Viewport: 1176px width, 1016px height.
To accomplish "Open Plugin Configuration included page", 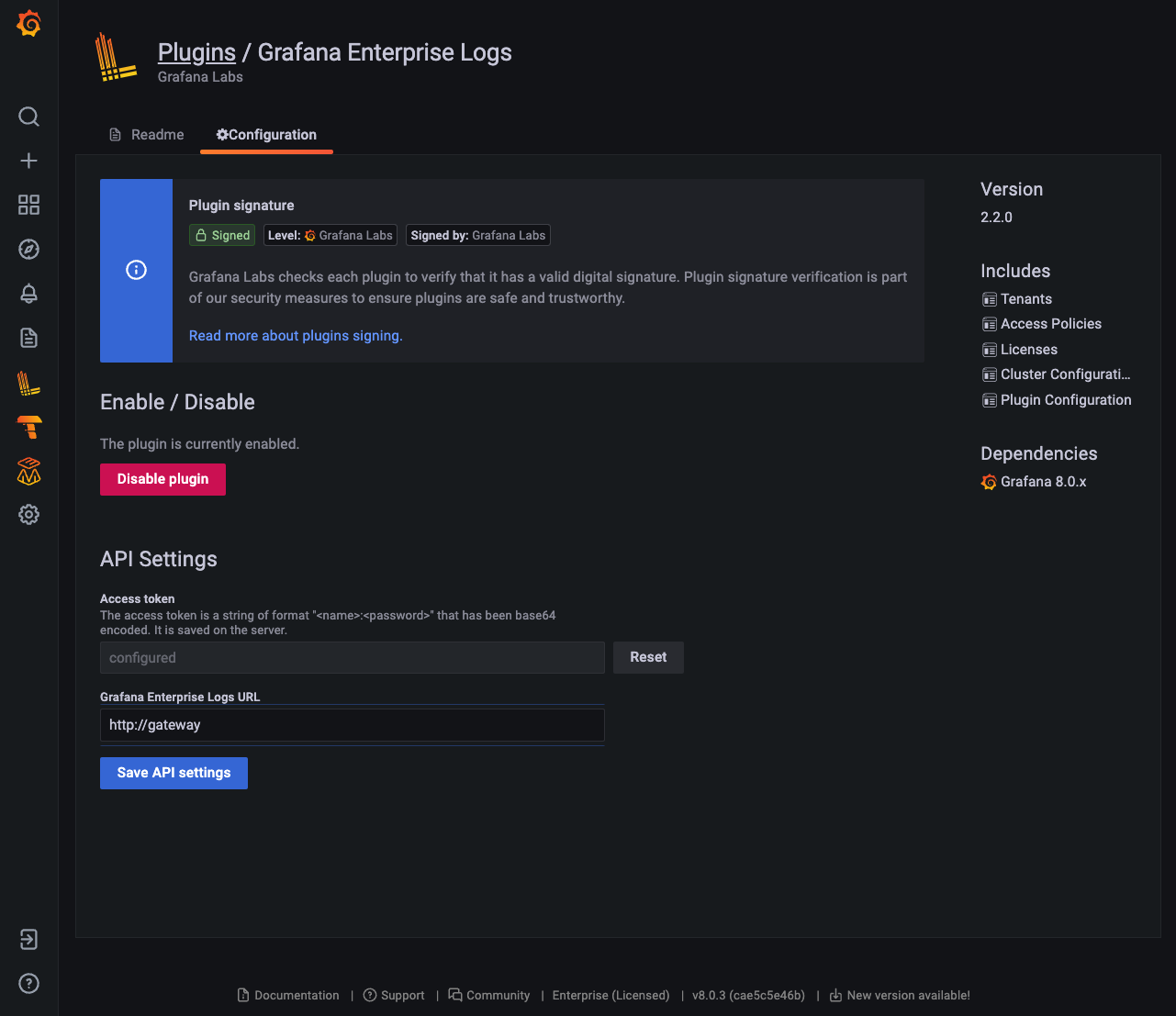I will coord(1066,400).
